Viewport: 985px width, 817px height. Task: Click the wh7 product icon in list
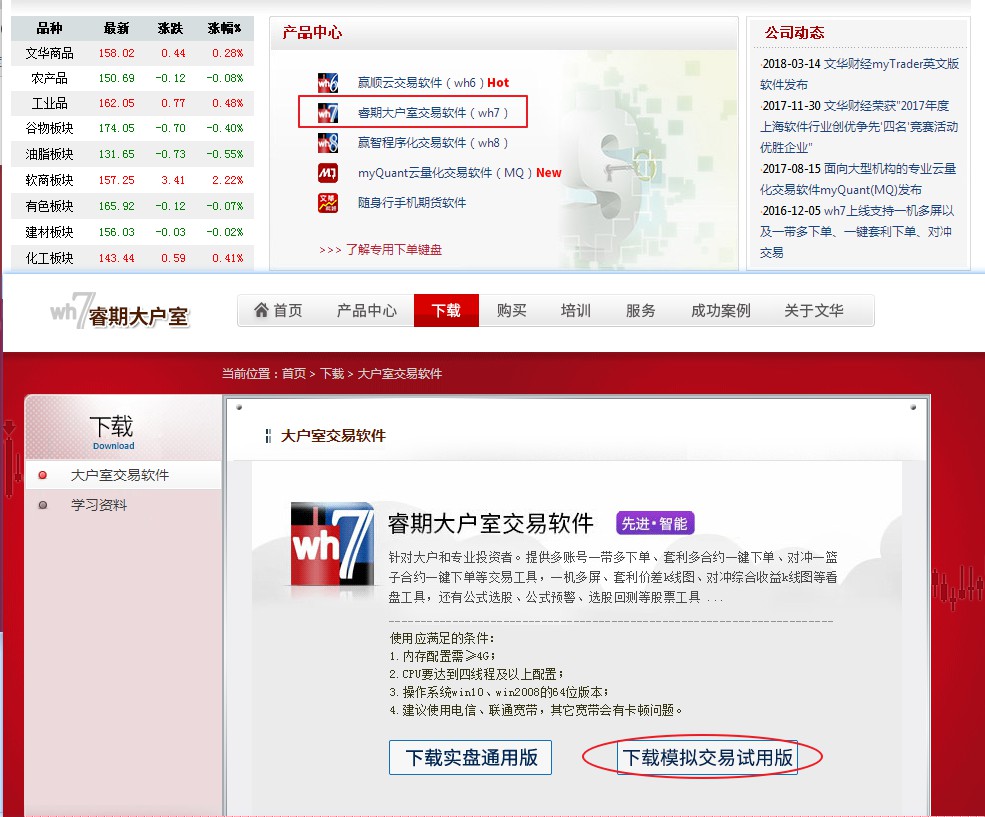pyautogui.click(x=328, y=113)
